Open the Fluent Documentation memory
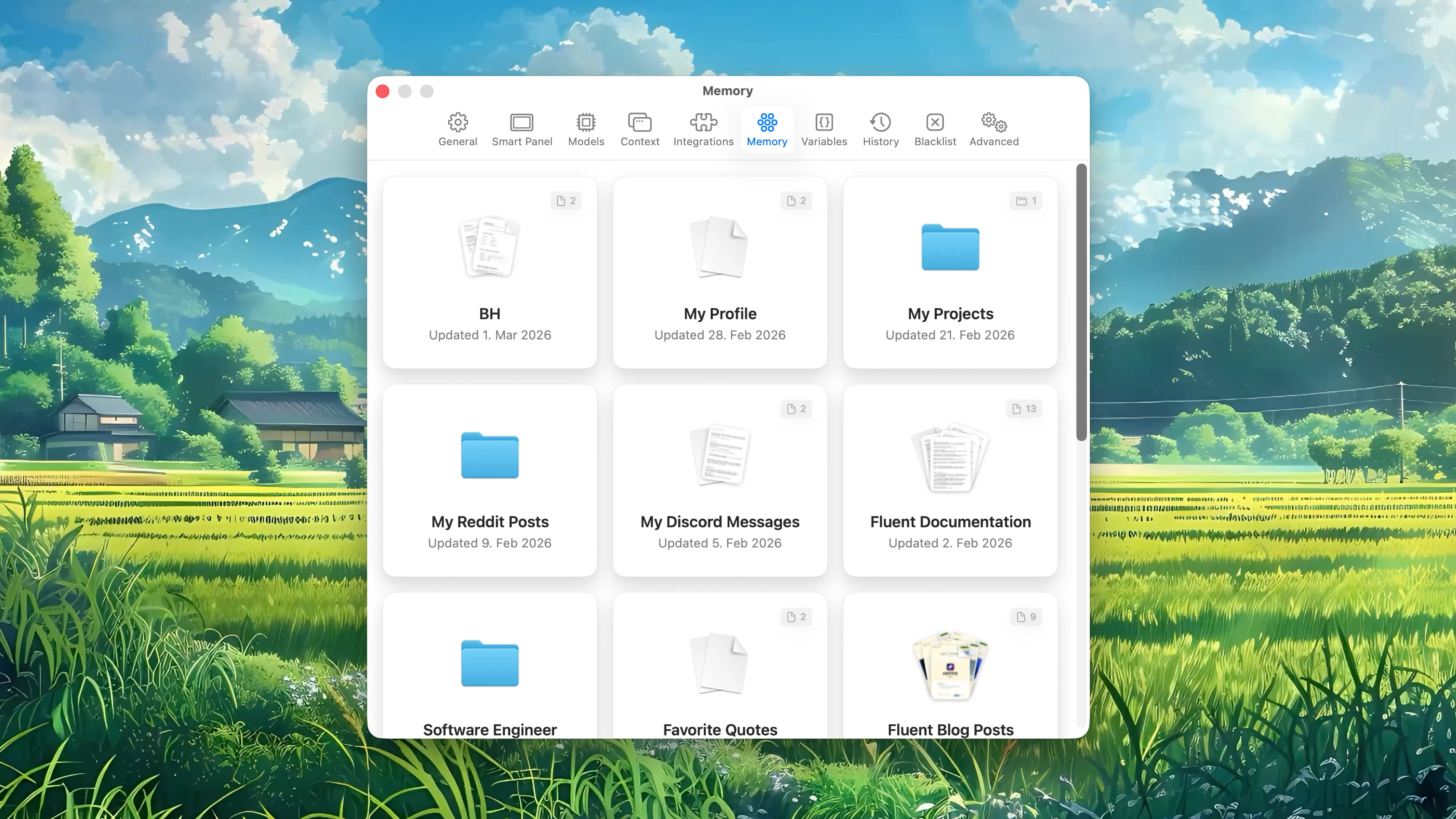Viewport: 1456px width, 819px height. (x=950, y=481)
